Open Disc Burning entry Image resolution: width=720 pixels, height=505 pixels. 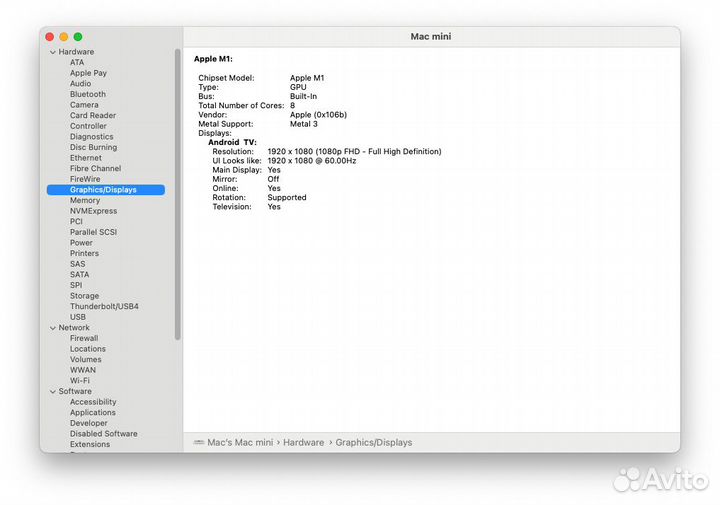pos(93,147)
